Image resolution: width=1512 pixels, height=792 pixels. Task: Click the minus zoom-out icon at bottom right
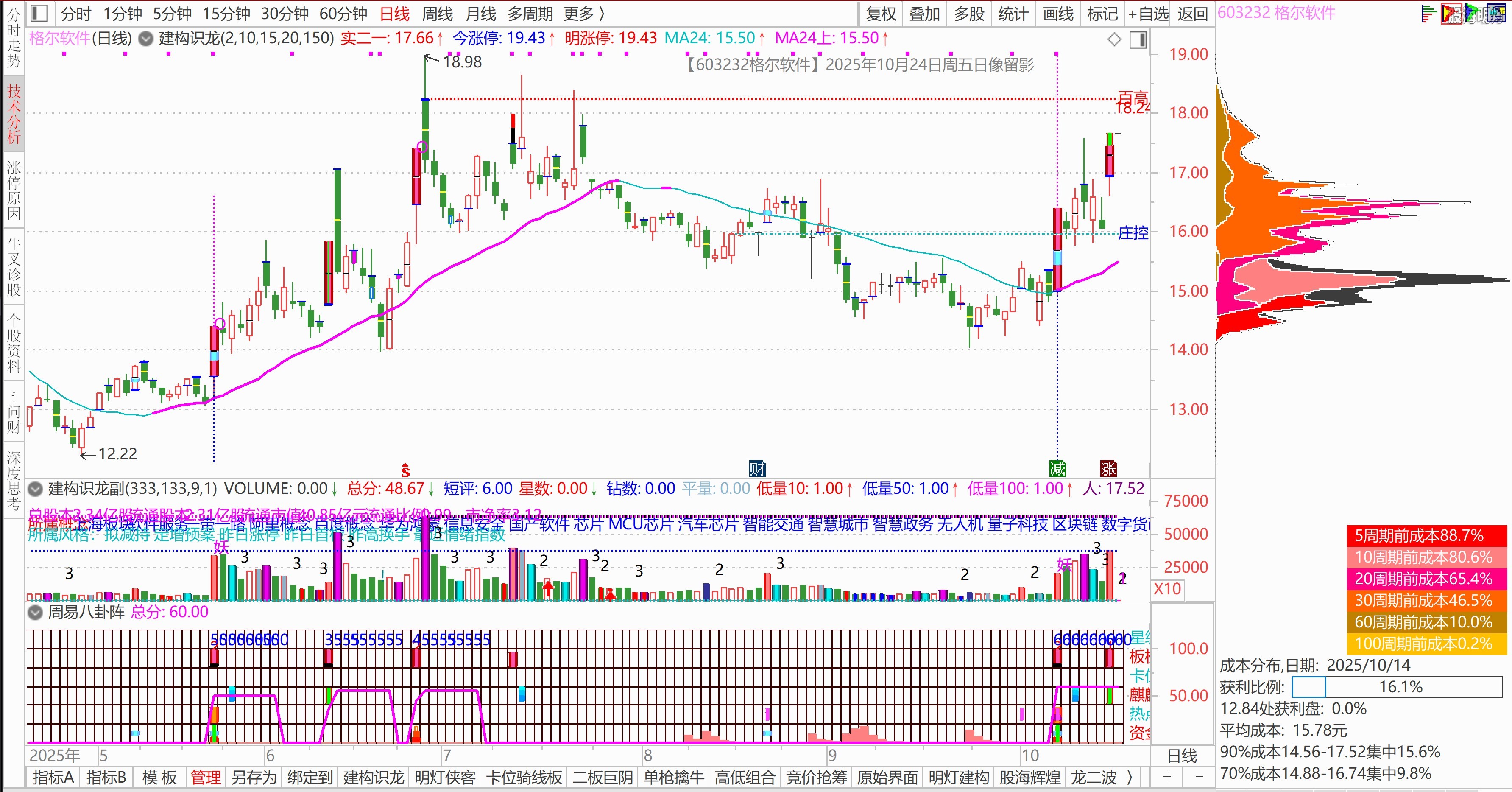1199,777
